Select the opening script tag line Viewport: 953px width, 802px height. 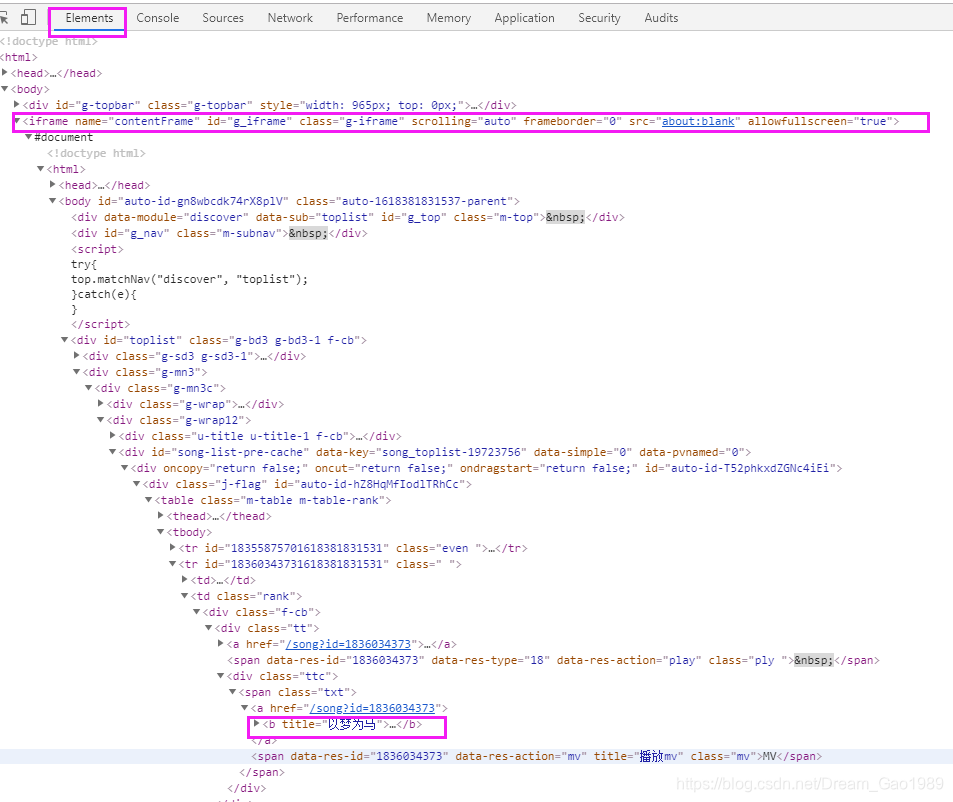click(97, 249)
